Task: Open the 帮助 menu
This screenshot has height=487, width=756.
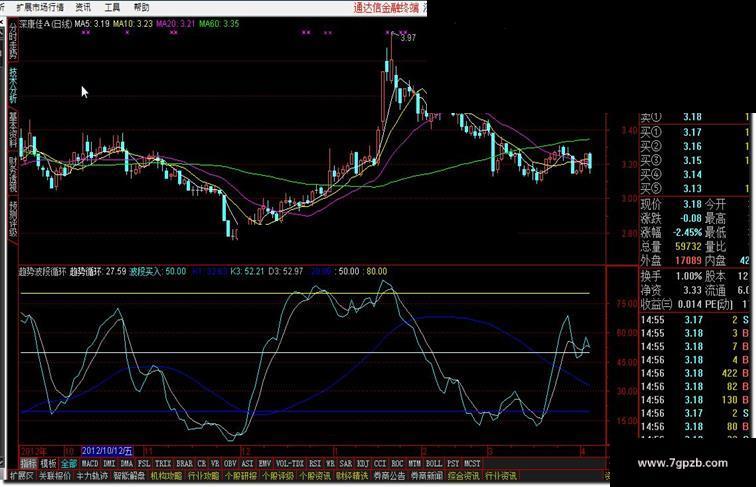Action: click(x=141, y=7)
